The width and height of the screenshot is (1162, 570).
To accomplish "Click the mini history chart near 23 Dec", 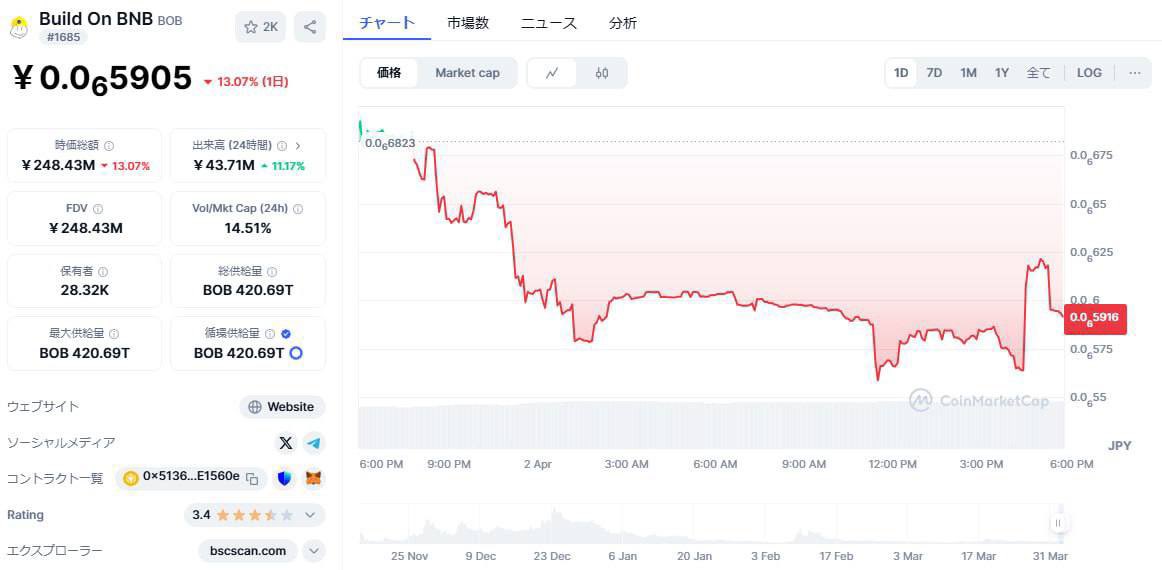I will (x=554, y=525).
